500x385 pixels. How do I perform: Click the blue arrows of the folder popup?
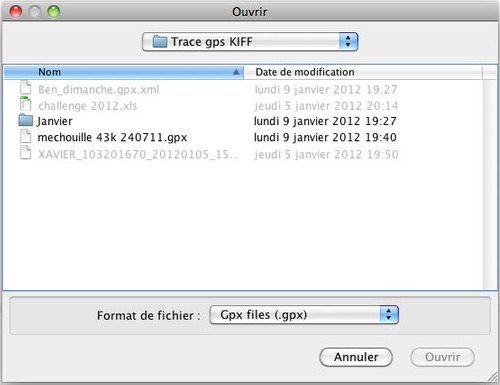[348, 42]
